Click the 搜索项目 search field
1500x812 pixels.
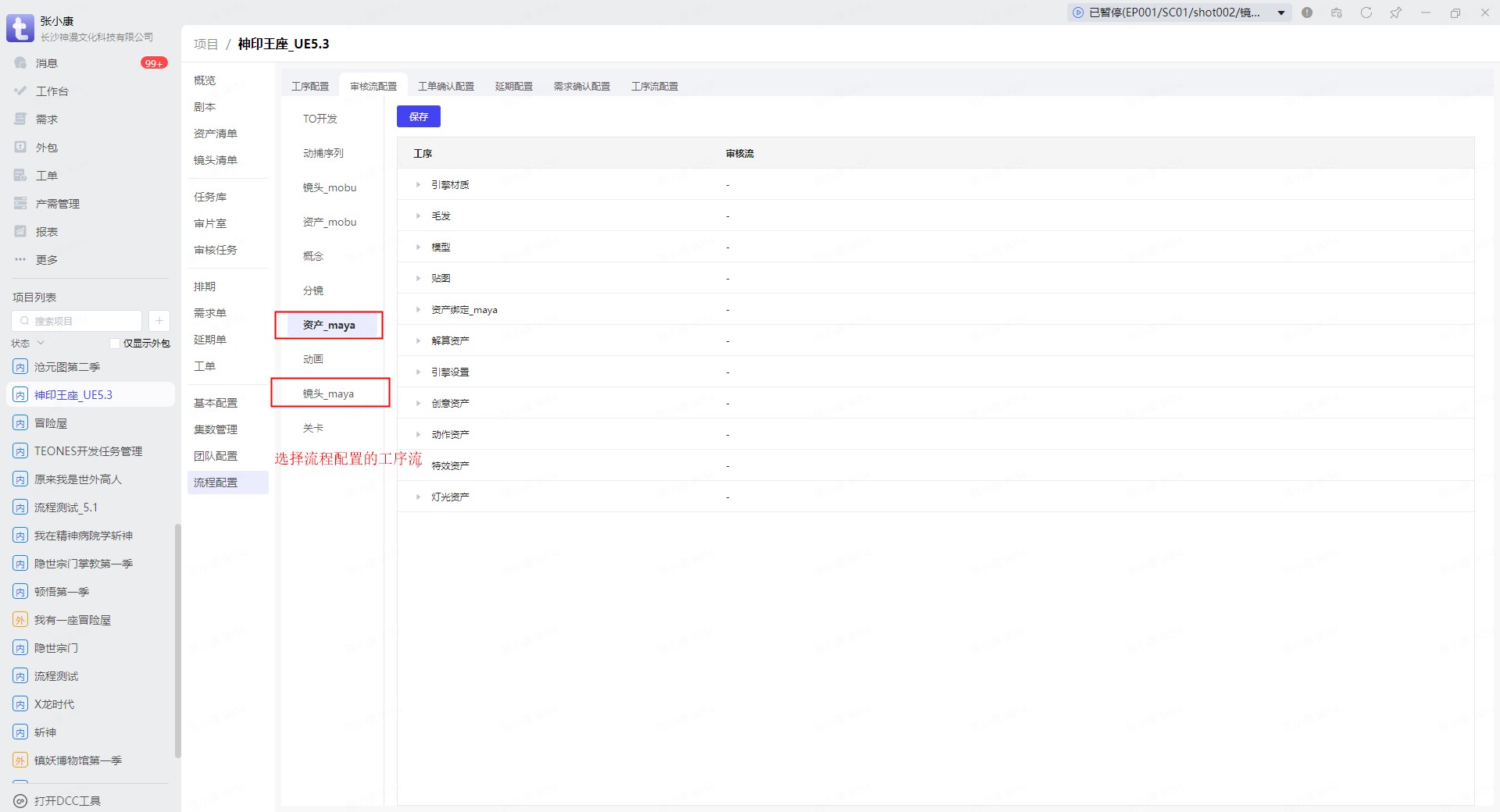click(x=78, y=321)
